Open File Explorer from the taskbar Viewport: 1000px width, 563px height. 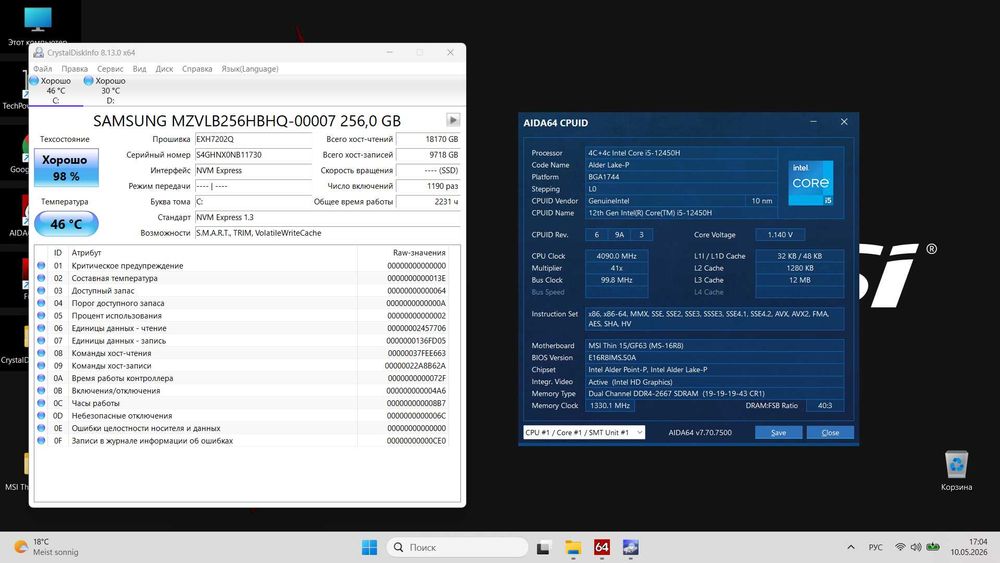point(573,547)
